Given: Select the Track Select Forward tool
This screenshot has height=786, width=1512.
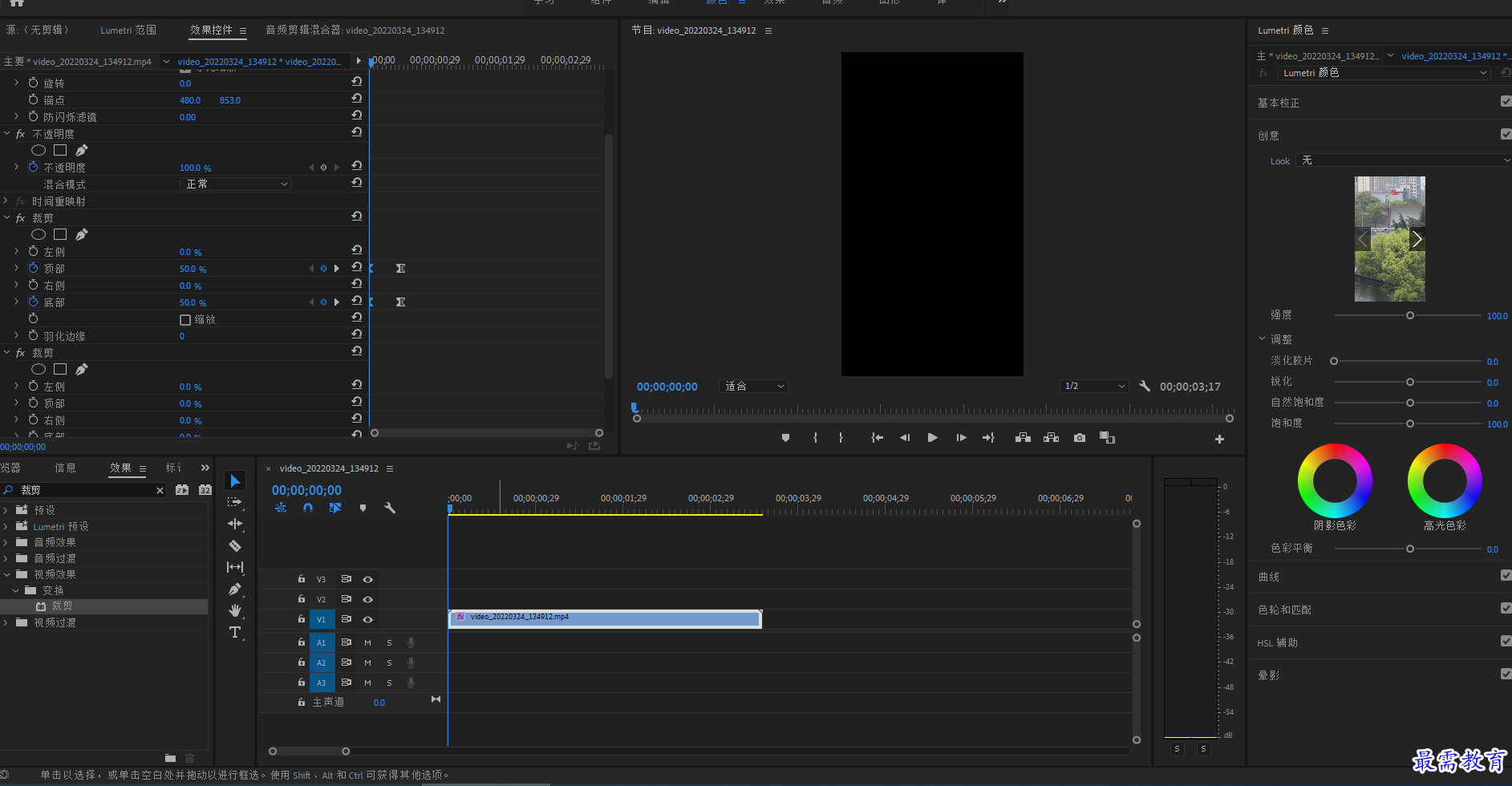Looking at the screenshot, I should coord(235,502).
